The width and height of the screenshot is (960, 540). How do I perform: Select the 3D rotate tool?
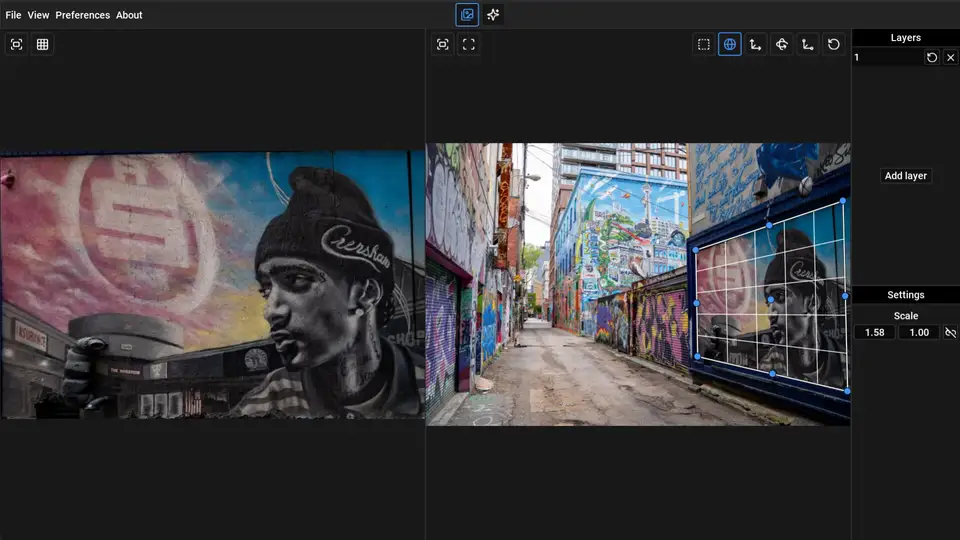click(782, 44)
